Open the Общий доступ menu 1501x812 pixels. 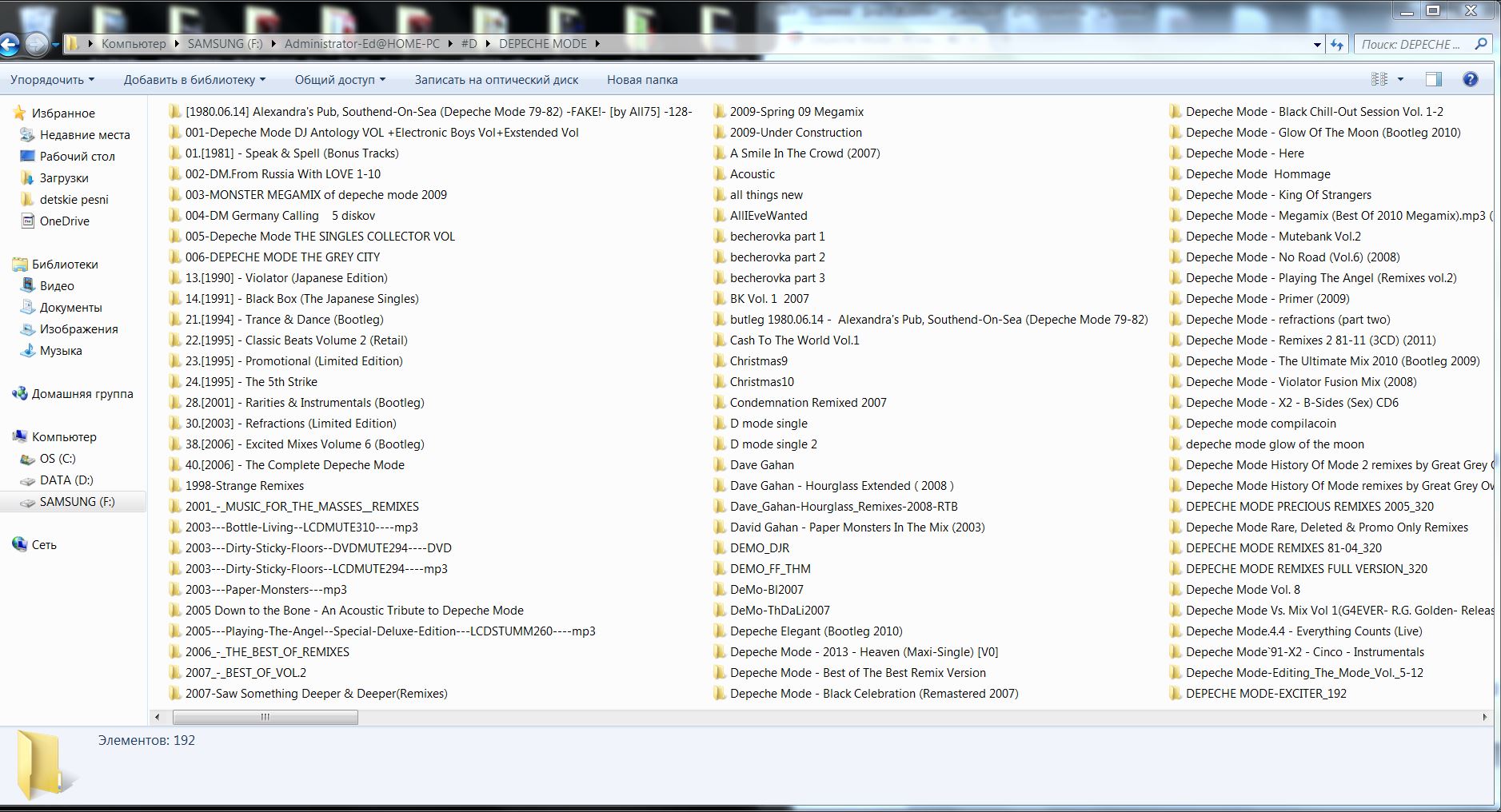click(x=340, y=80)
